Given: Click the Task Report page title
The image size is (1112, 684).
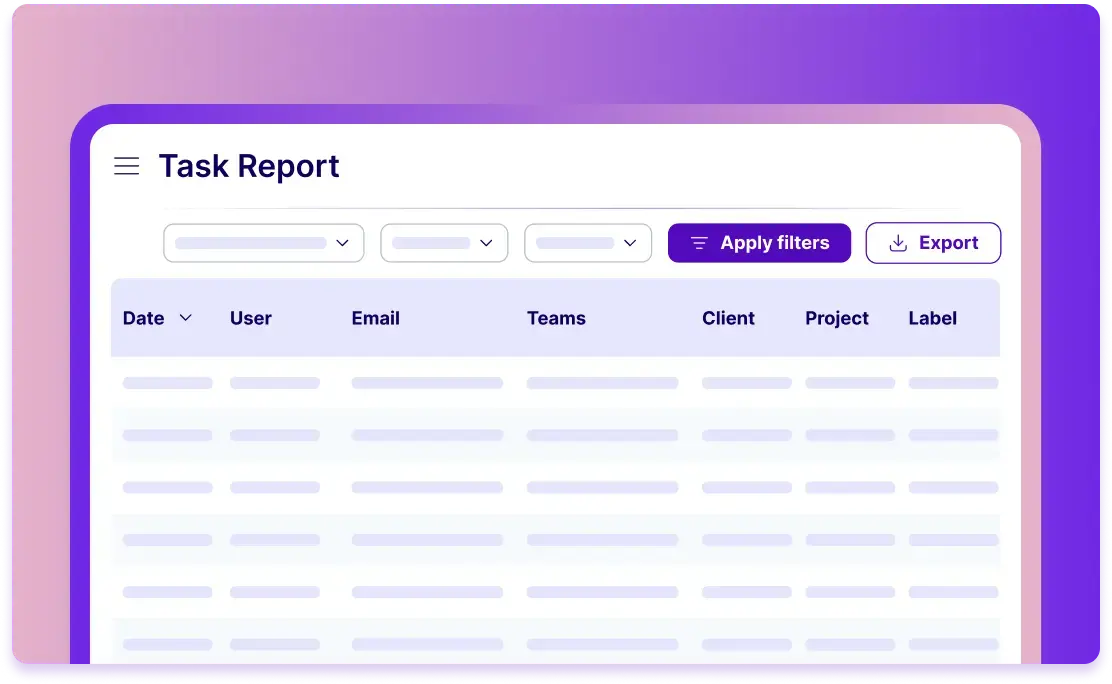Looking at the screenshot, I should coord(249,166).
